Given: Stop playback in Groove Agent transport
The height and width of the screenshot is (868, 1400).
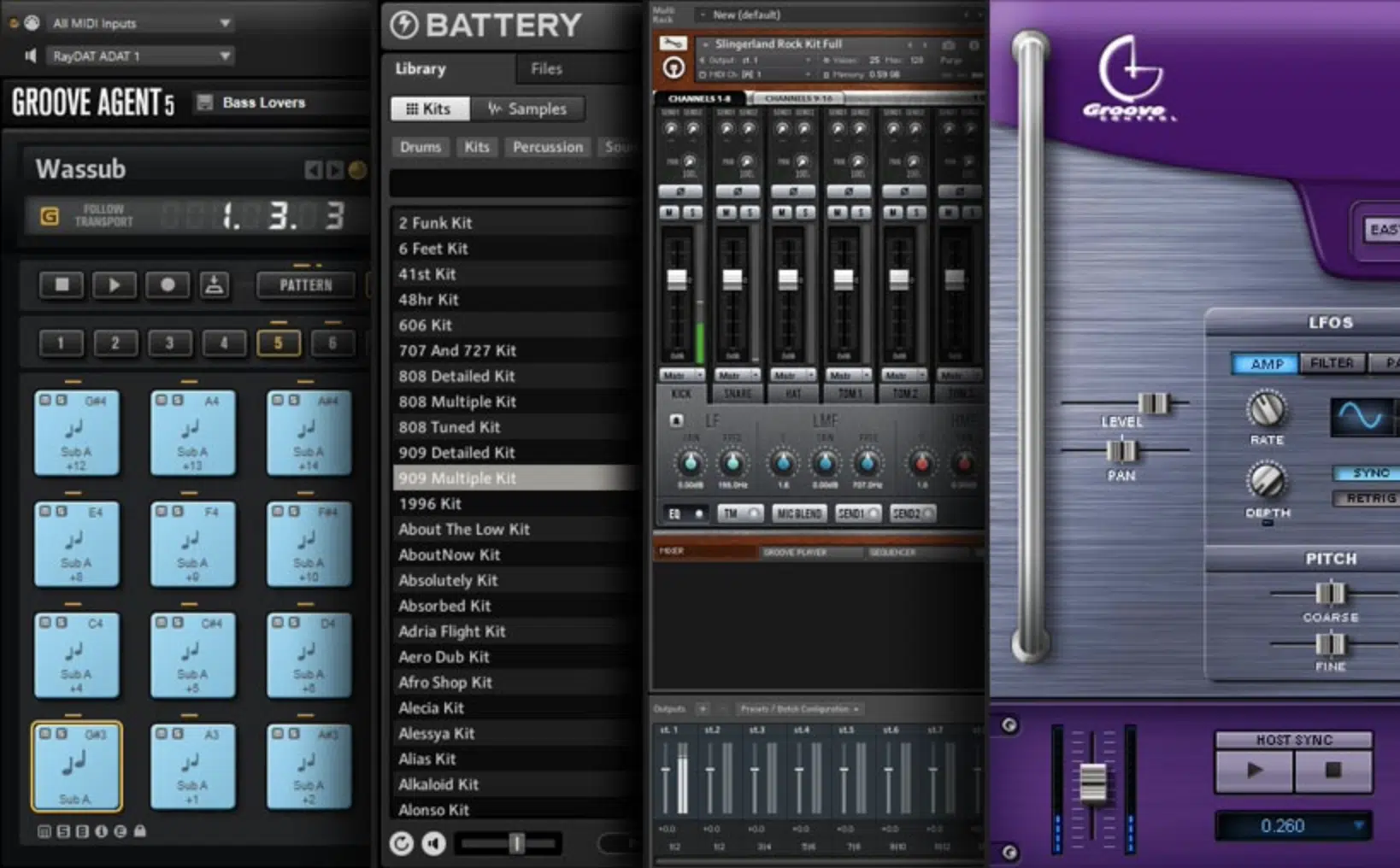Looking at the screenshot, I should click(x=62, y=284).
